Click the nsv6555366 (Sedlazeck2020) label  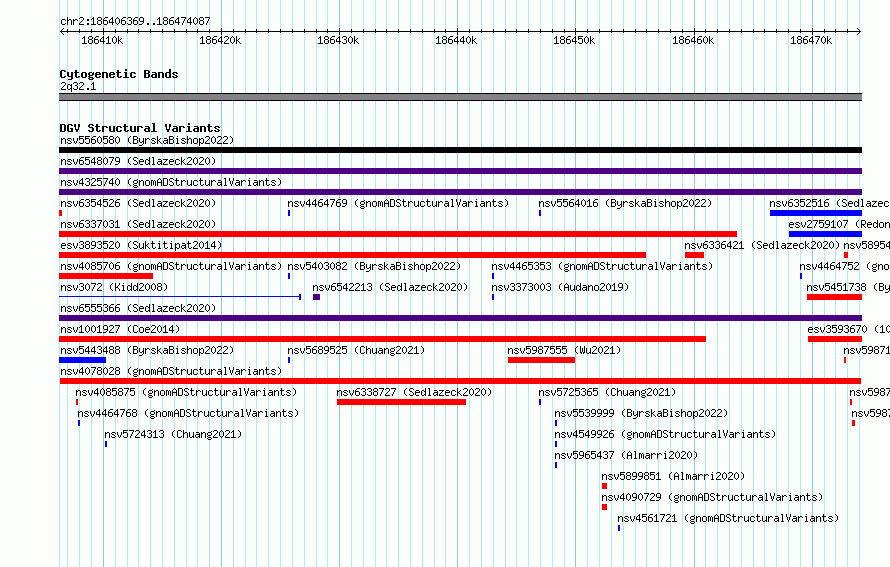[138, 308]
